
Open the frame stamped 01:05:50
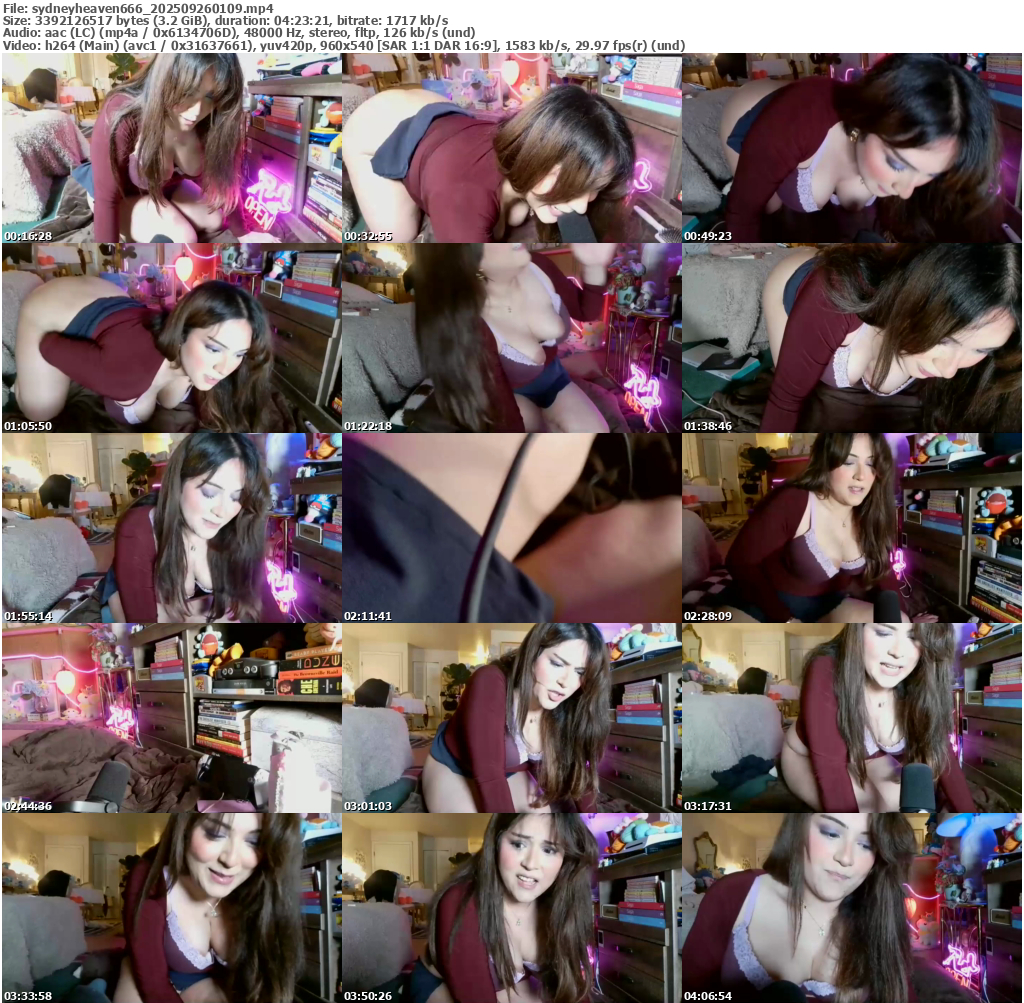[x=172, y=338]
